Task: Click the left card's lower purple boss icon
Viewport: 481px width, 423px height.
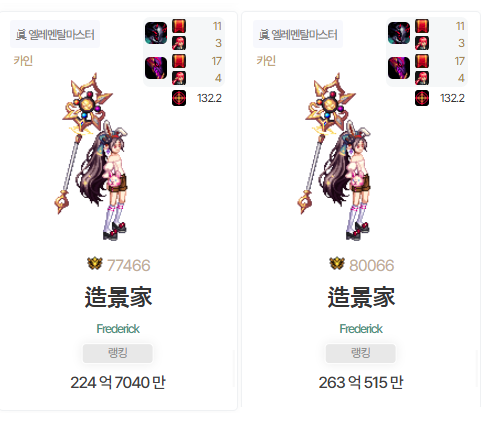Action: 156,68
